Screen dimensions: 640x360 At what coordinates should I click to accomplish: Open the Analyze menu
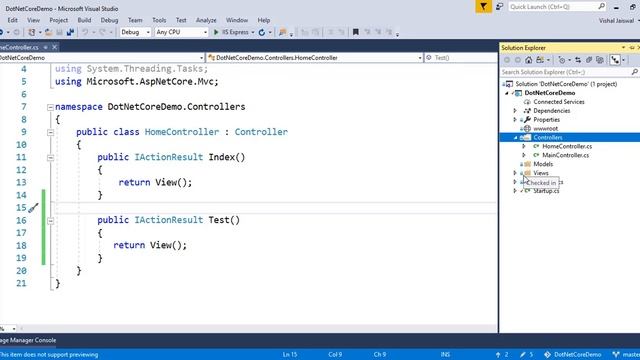point(206,20)
